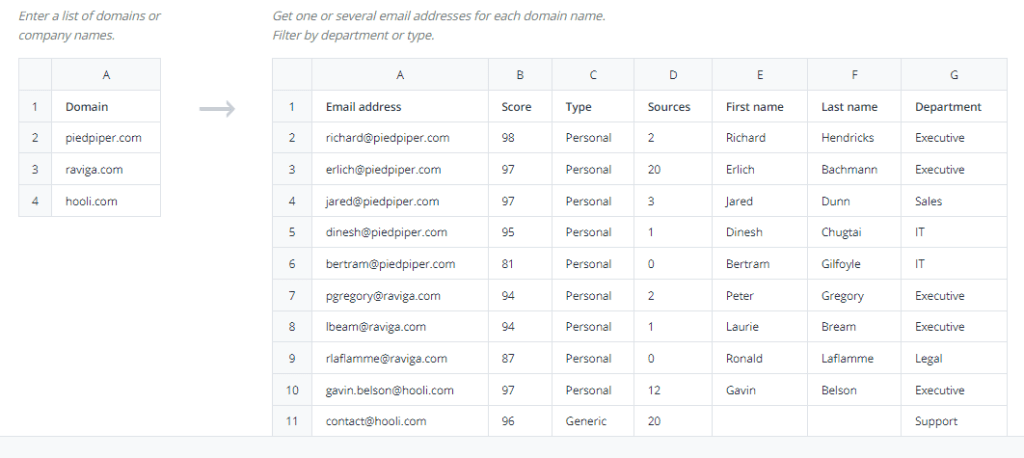1024x458 pixels.
Task: Click the score 96 cell
Action: coord(520,421)
